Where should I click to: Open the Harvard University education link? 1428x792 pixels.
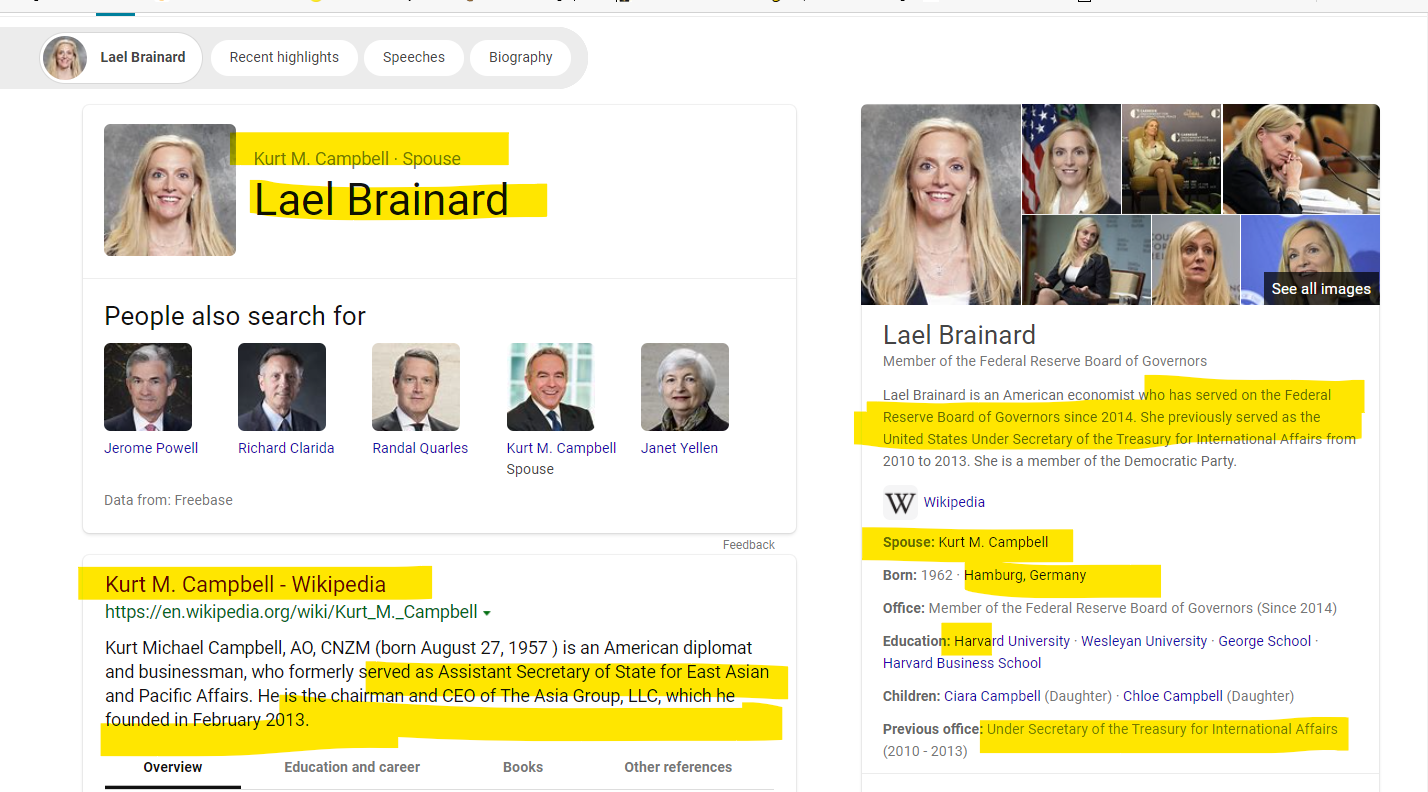tap(1012, 641)
